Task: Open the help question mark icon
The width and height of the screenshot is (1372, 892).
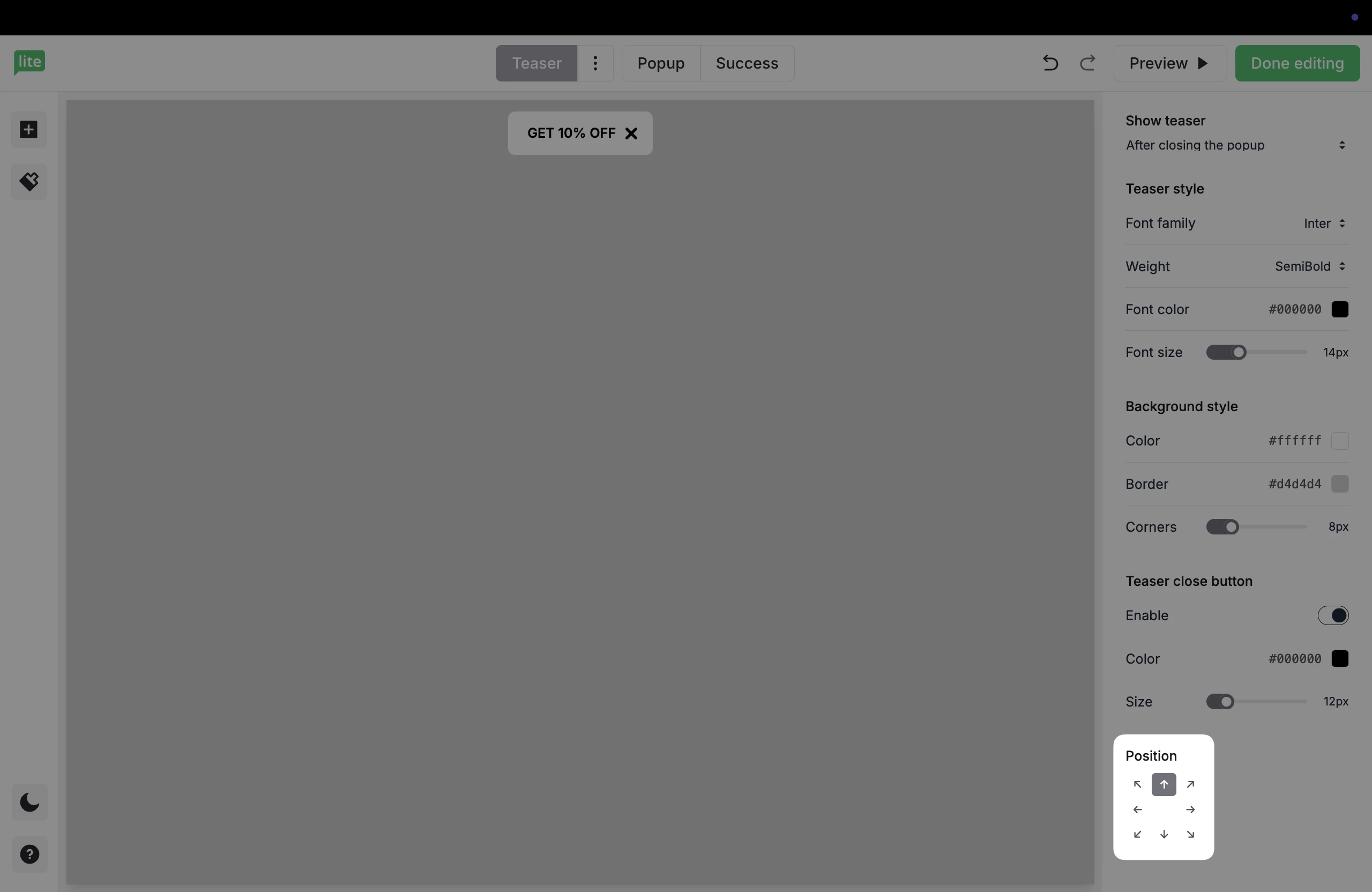Action: click(x=29, y=854)
